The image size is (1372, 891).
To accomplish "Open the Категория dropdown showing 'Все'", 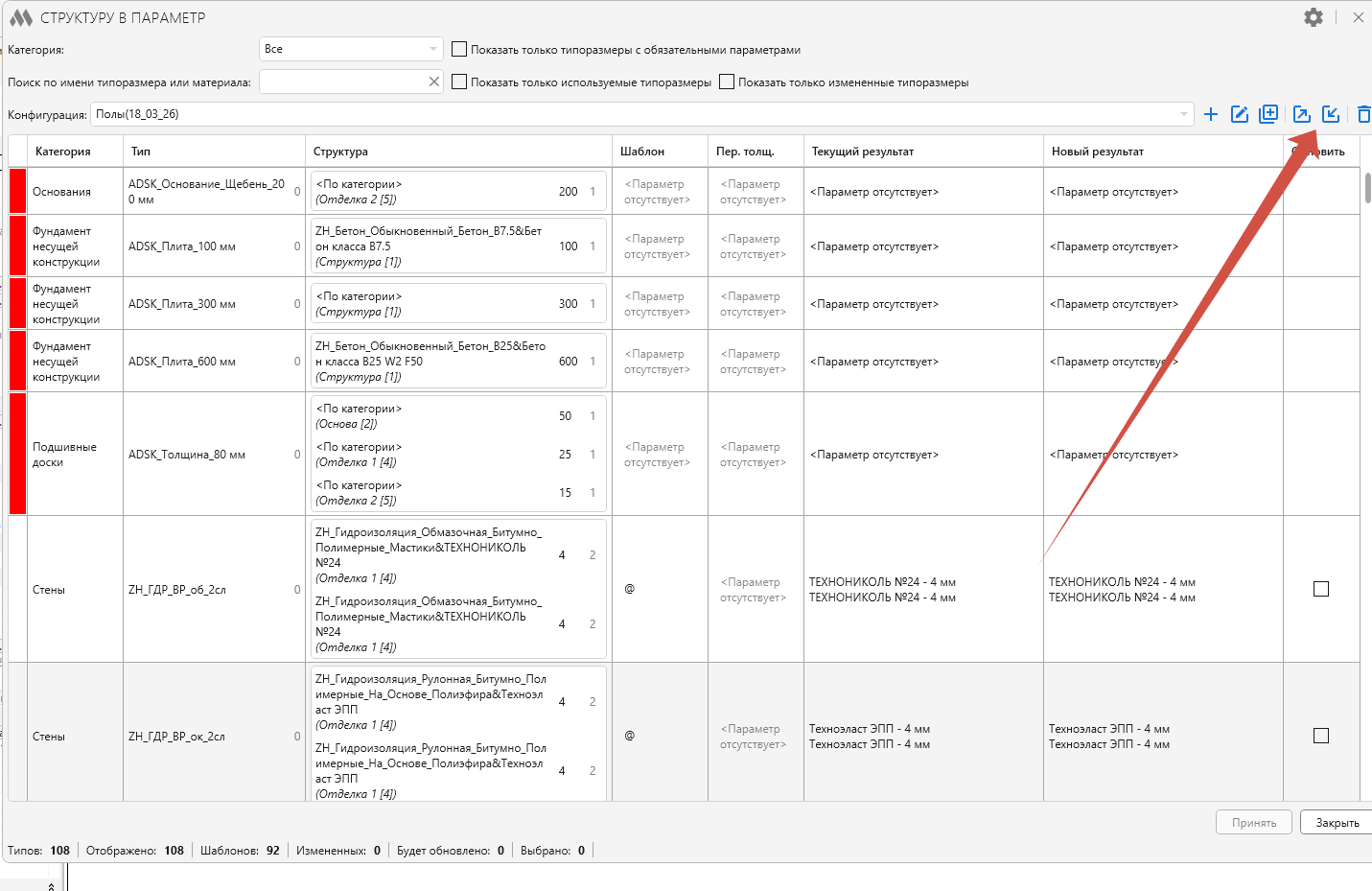I will [351, 49].
